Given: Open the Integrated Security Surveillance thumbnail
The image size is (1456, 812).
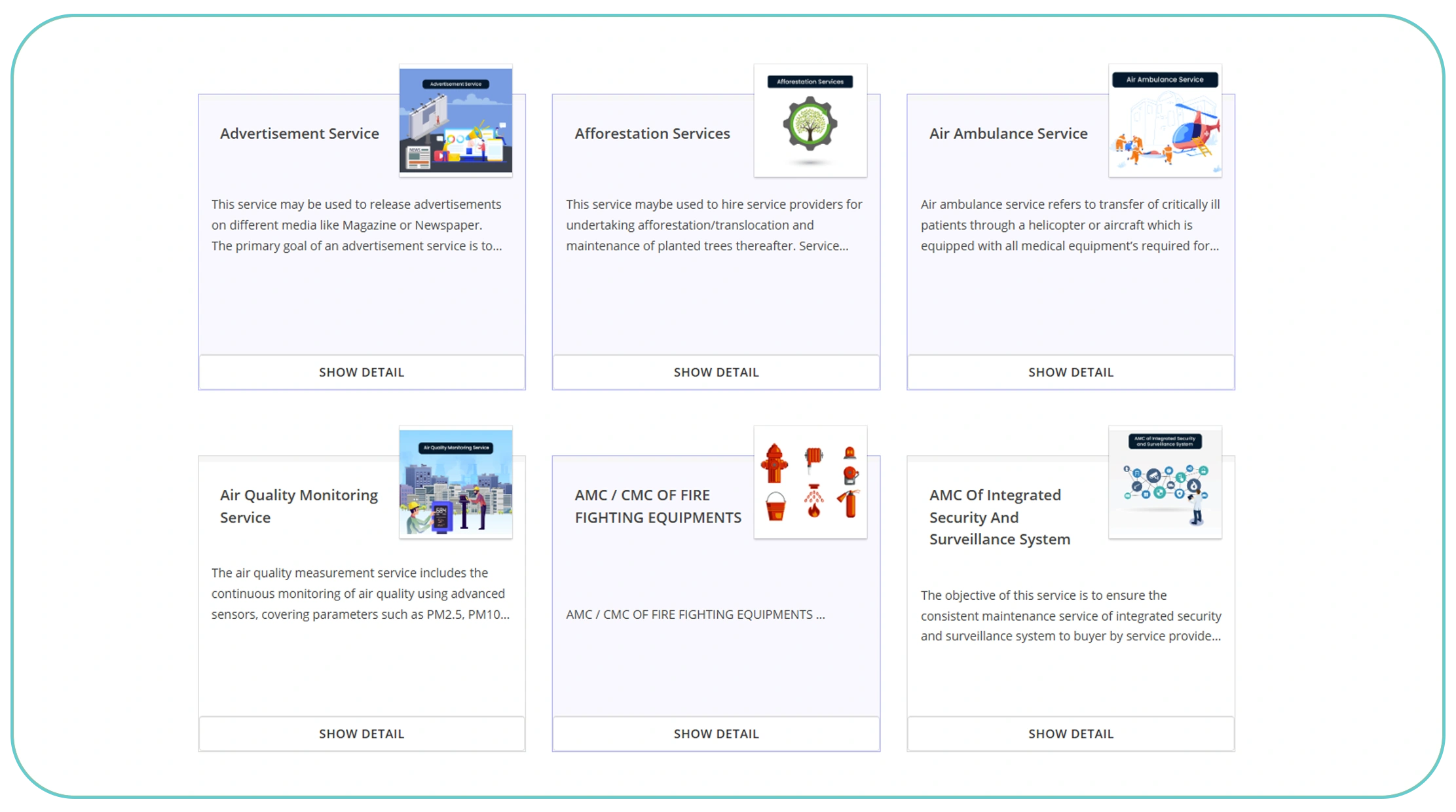Looking at the screenshot, I should click(x=1165, y=483).
